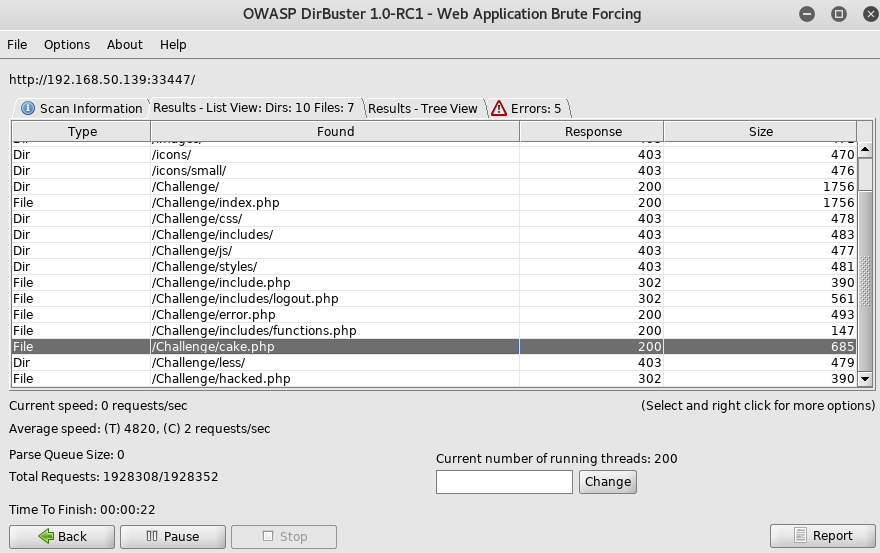The height and width of the screenshot is (553, 880).
Task: Click the Current speed: 0 requests/sec text
Action: pyautogui.click(x=98, y=405)
